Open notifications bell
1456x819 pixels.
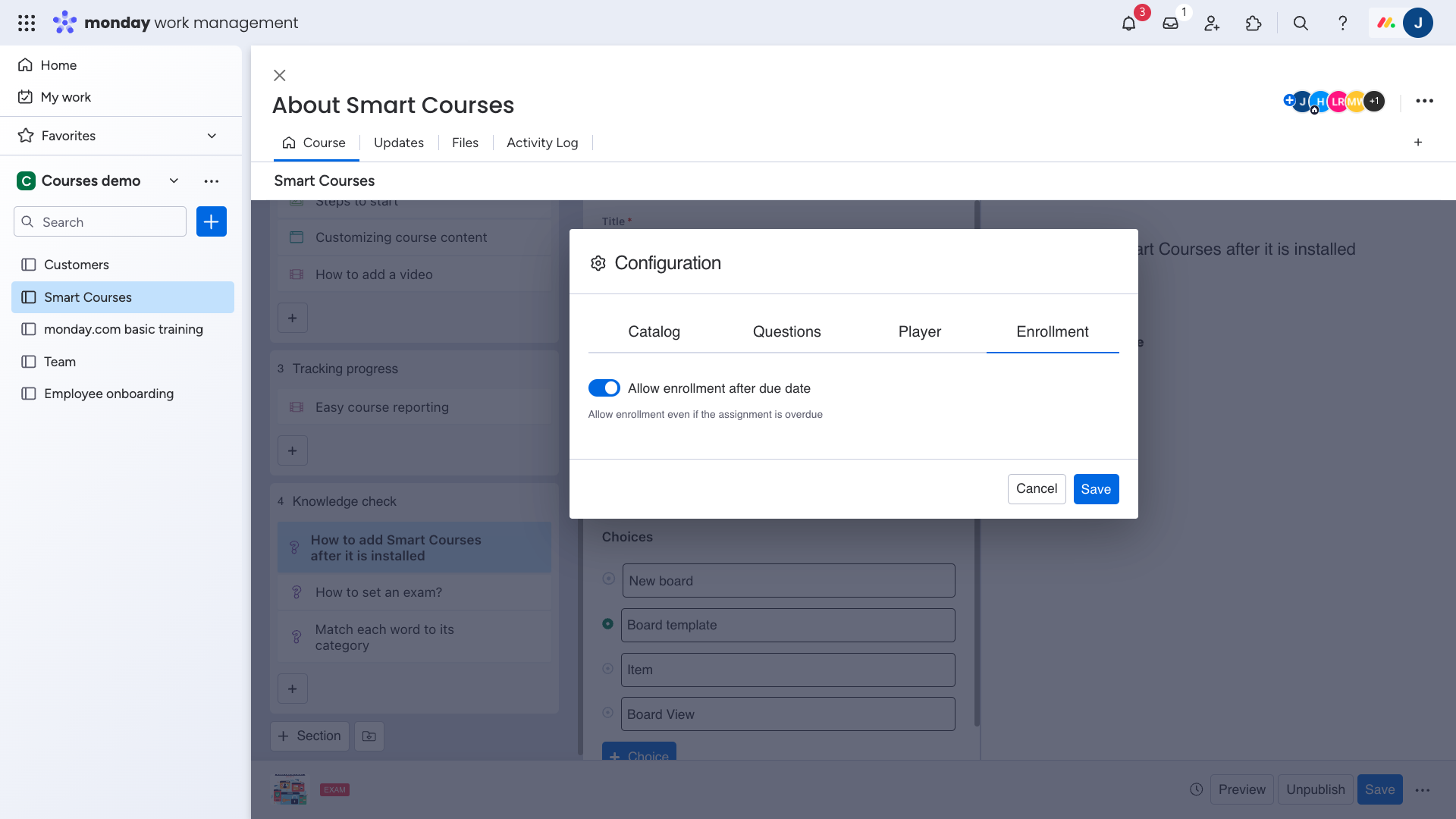click(1128, 23)
